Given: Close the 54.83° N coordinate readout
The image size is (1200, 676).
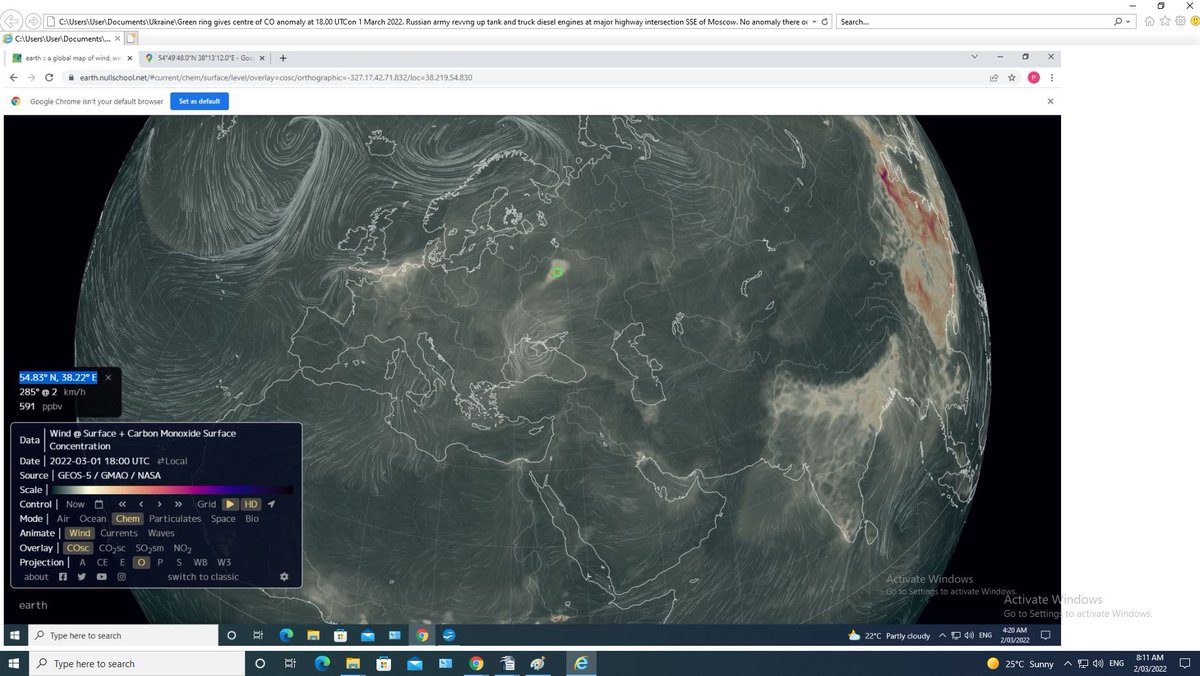Looking at the screenshot, I should (108, 377).
